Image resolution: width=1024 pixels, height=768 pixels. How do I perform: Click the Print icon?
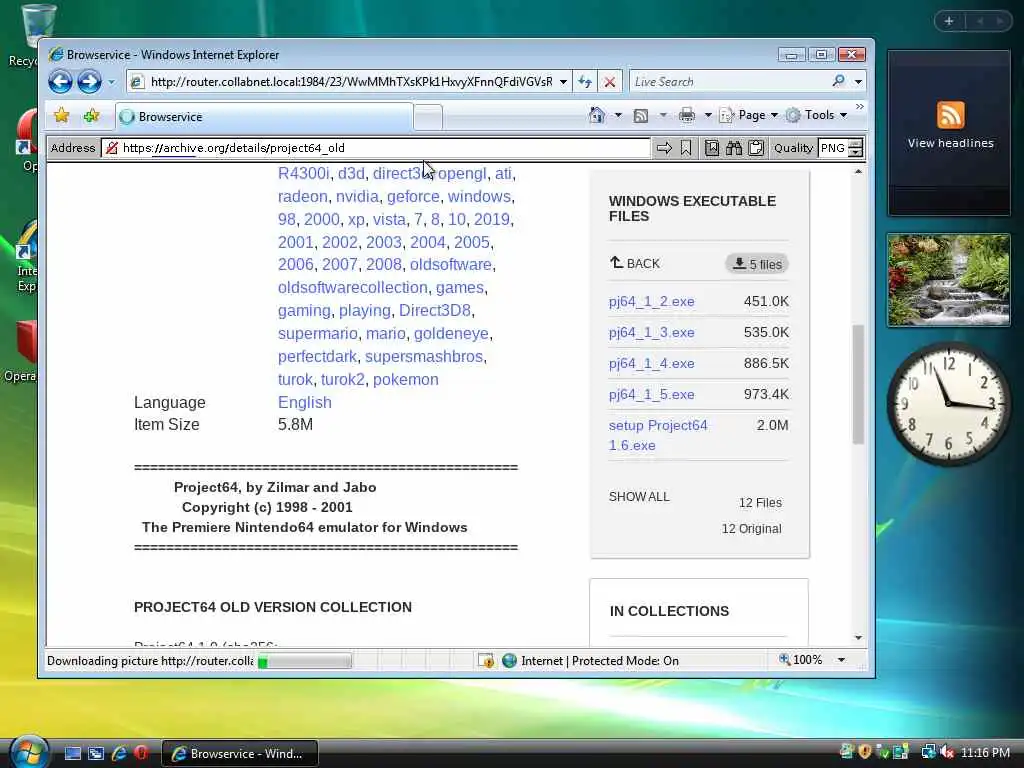pos(687,116)
